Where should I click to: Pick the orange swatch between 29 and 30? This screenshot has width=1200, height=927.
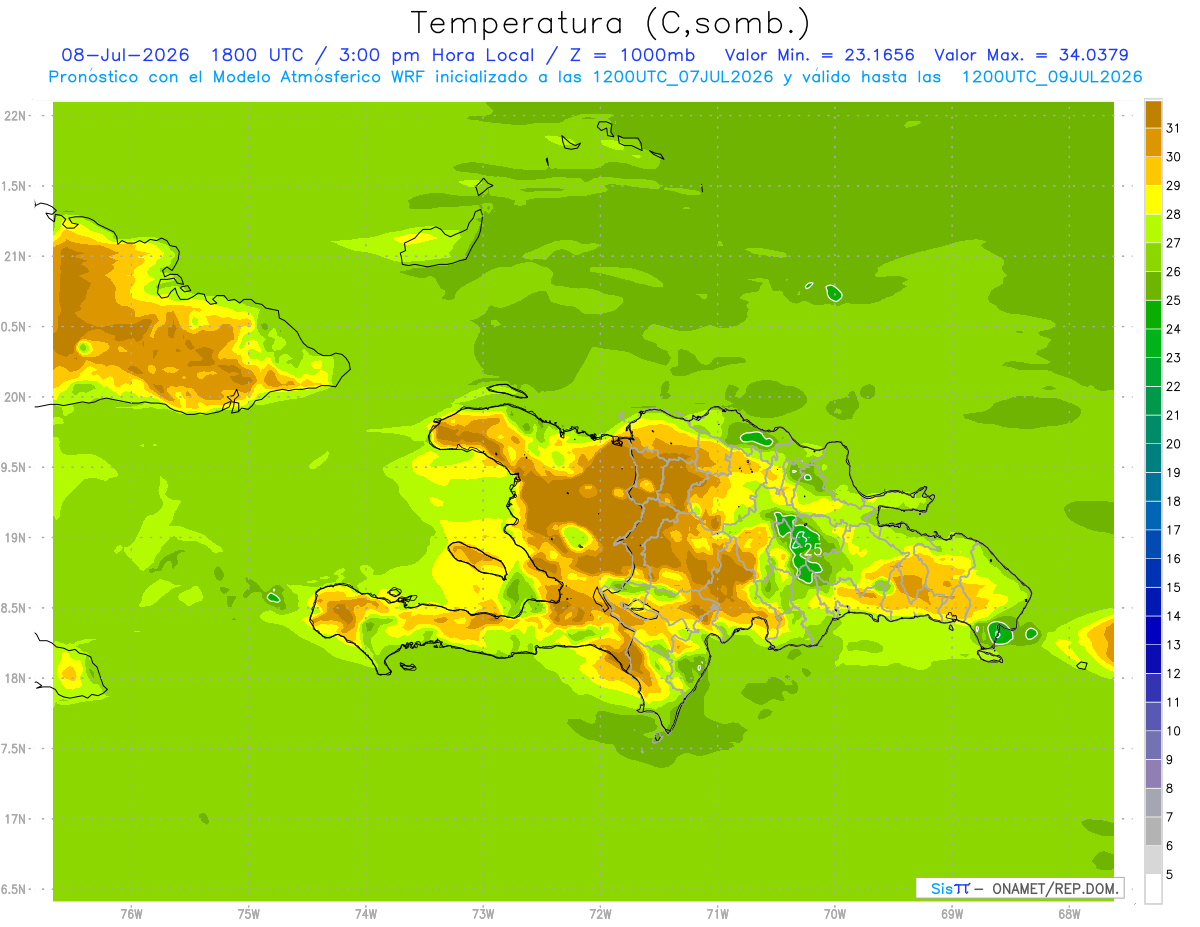point(1153,171)
